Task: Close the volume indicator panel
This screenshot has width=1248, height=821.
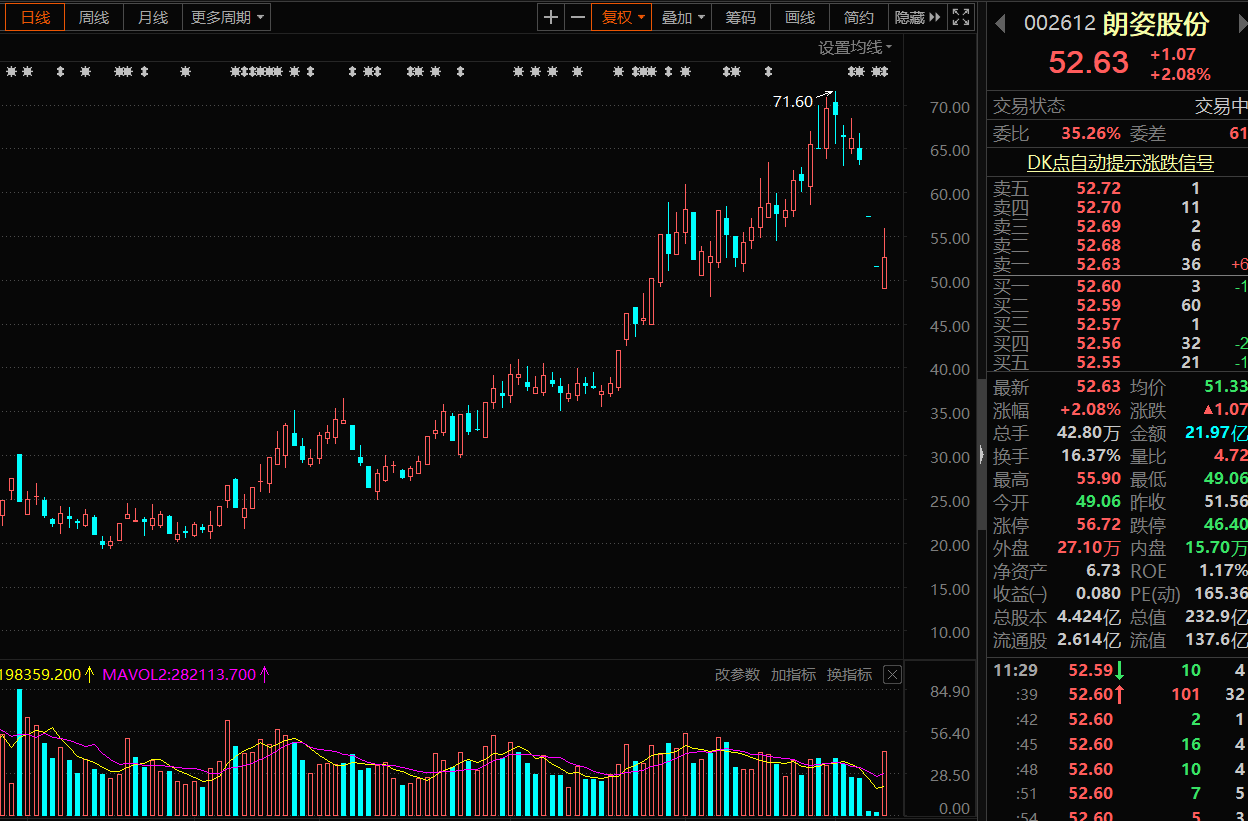Action: point(892,675)
